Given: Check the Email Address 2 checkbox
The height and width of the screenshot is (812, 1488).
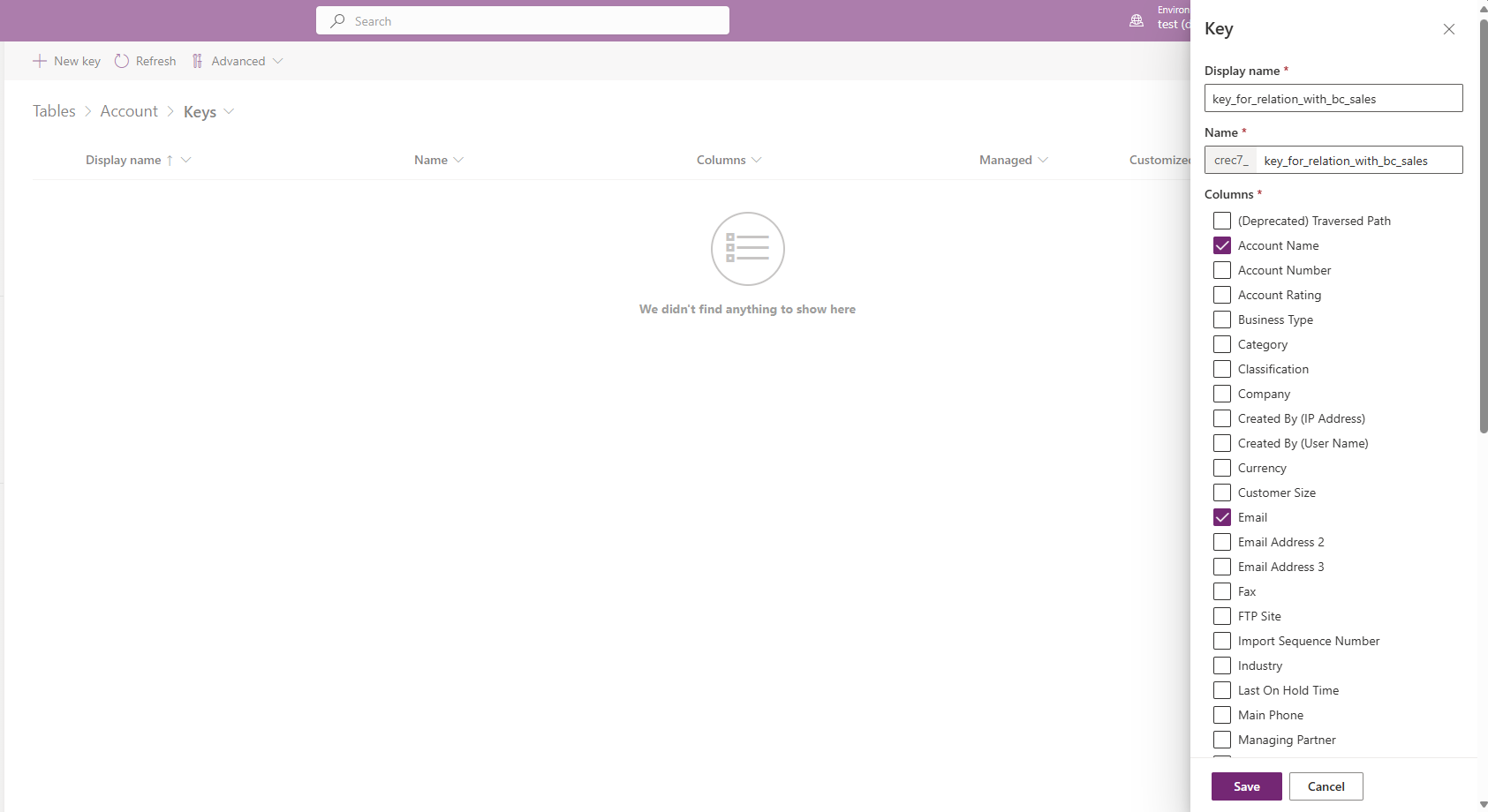Looking at the screenshot, I should (x=1222, y=542).
